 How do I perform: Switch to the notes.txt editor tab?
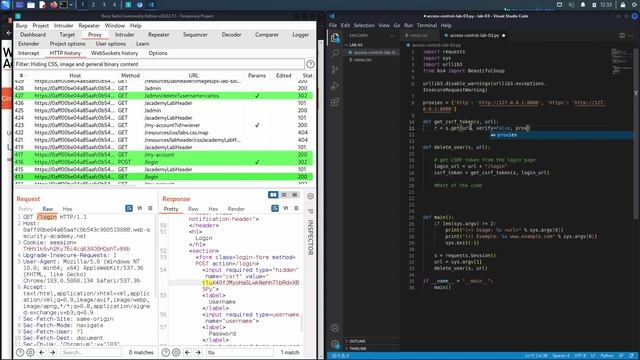click(418, 36)
